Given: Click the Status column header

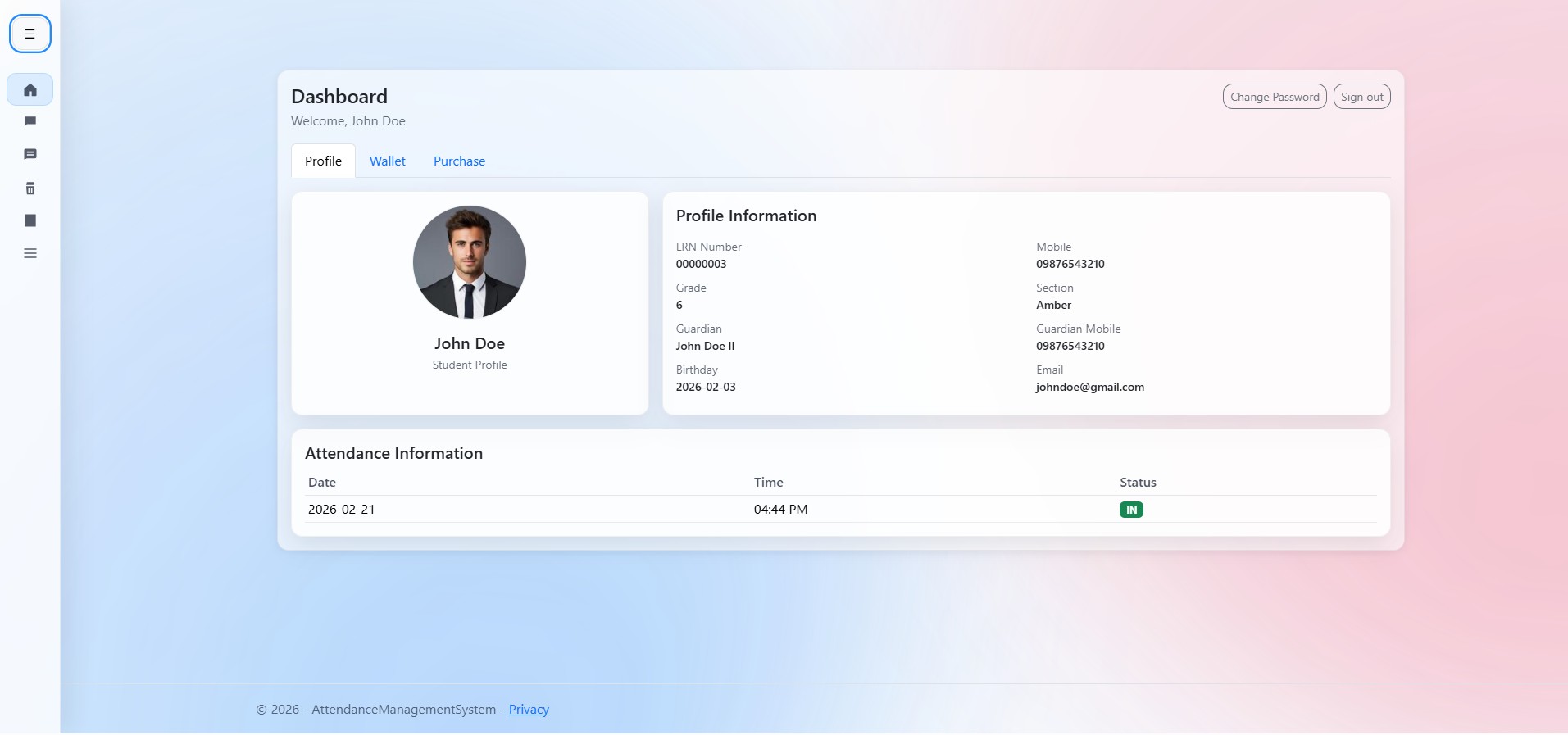Looking at the screenshot, I should click(x=1138, y=483).
